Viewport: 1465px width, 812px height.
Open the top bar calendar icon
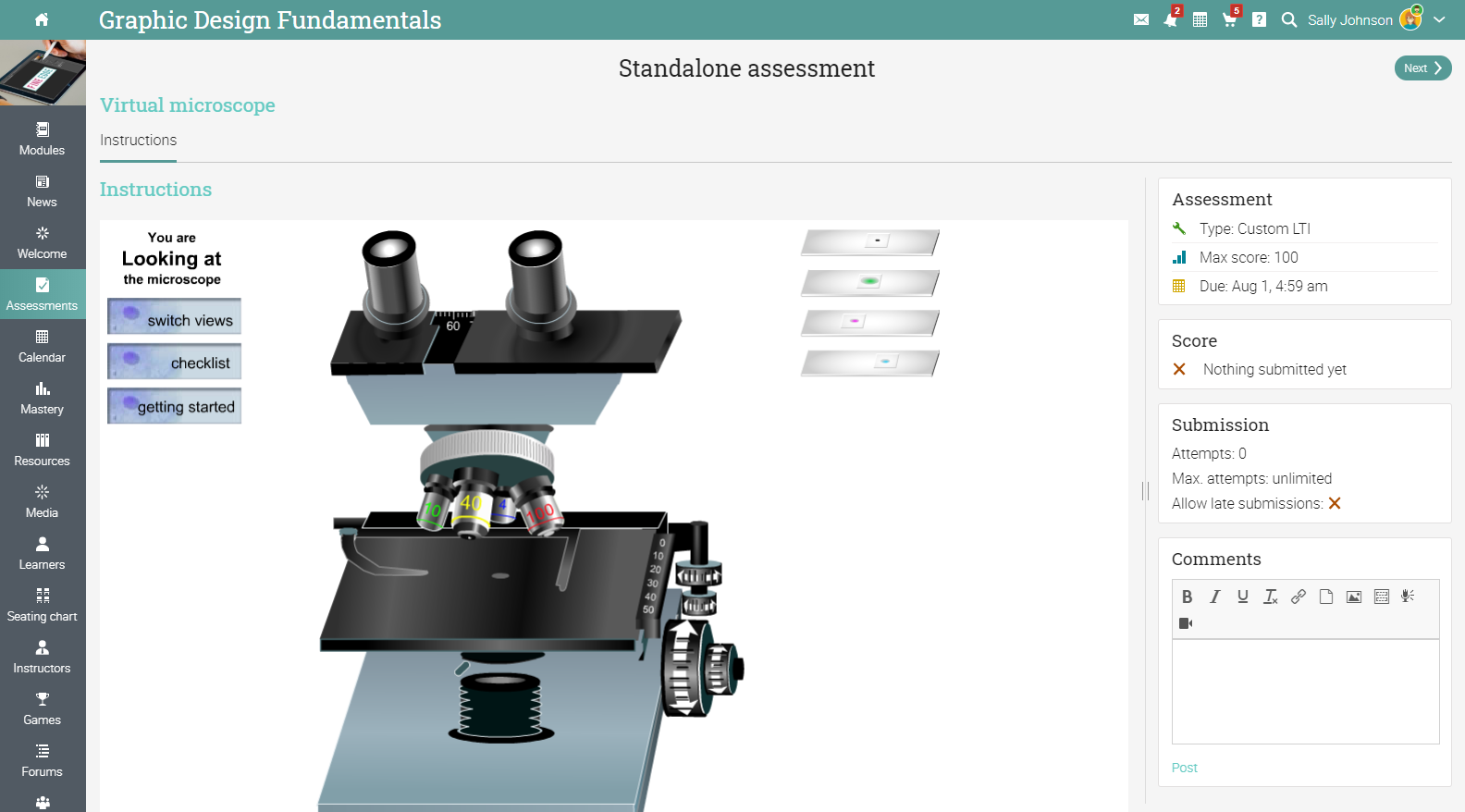point(1200,19)
